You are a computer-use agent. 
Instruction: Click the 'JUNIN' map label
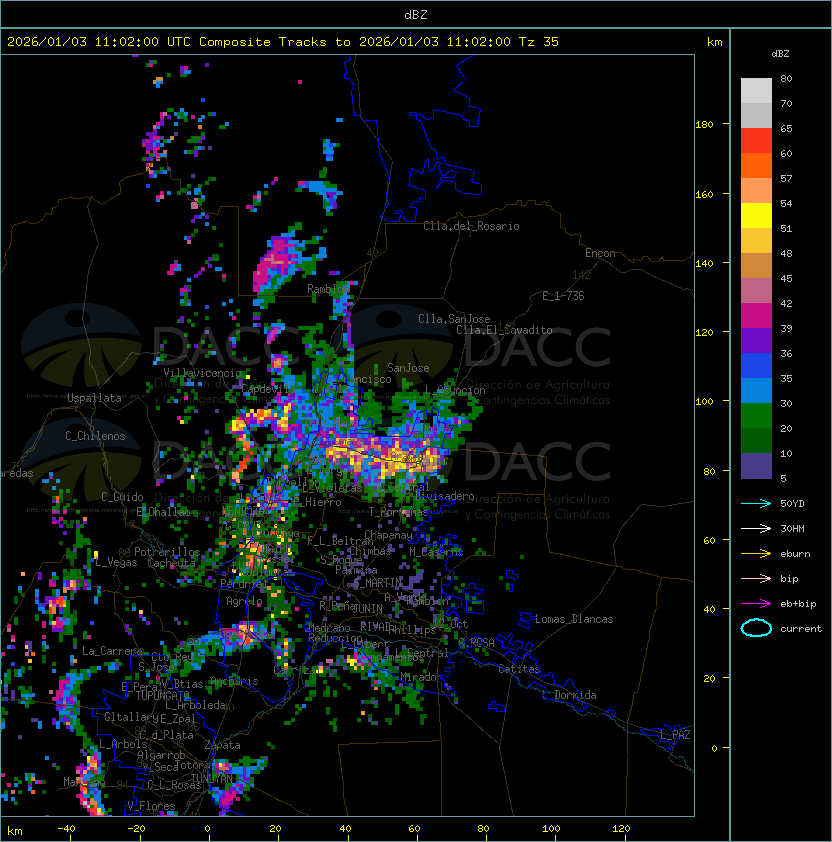pyautogui.click(x=368, y=608)
